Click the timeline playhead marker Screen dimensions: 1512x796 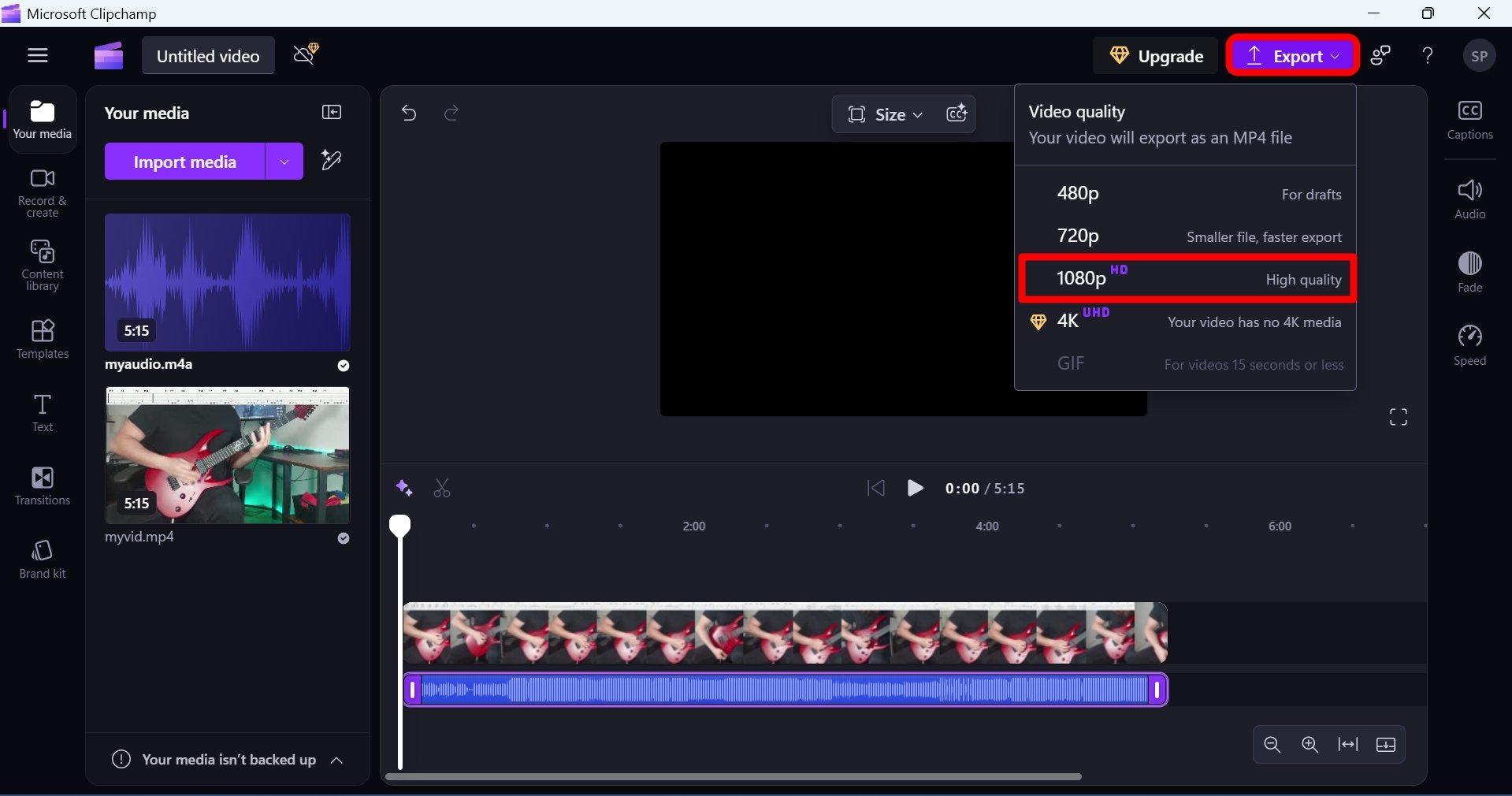pyautogui.click(x=400, y=526)
